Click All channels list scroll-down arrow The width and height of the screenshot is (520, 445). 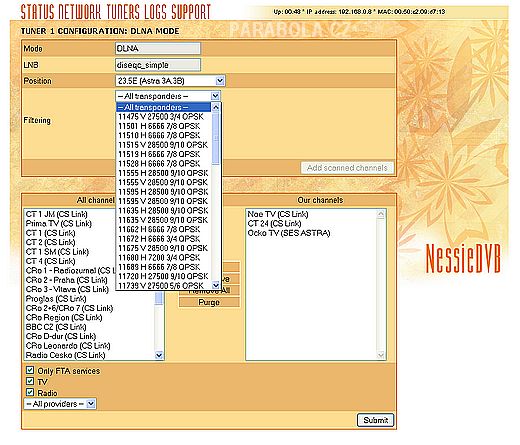[159, 355]
